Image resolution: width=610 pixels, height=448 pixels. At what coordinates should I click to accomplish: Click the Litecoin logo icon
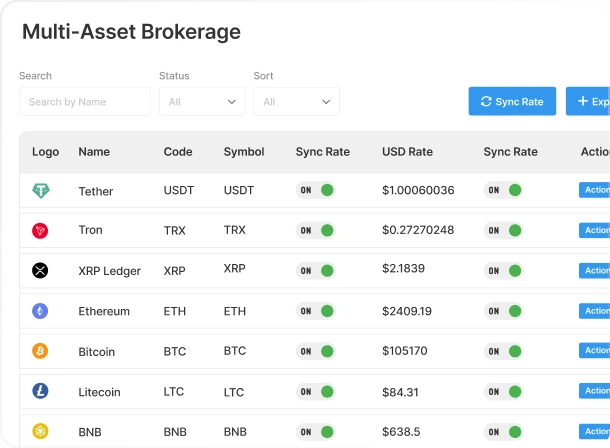pyautogui.click(x=40, y=391)
